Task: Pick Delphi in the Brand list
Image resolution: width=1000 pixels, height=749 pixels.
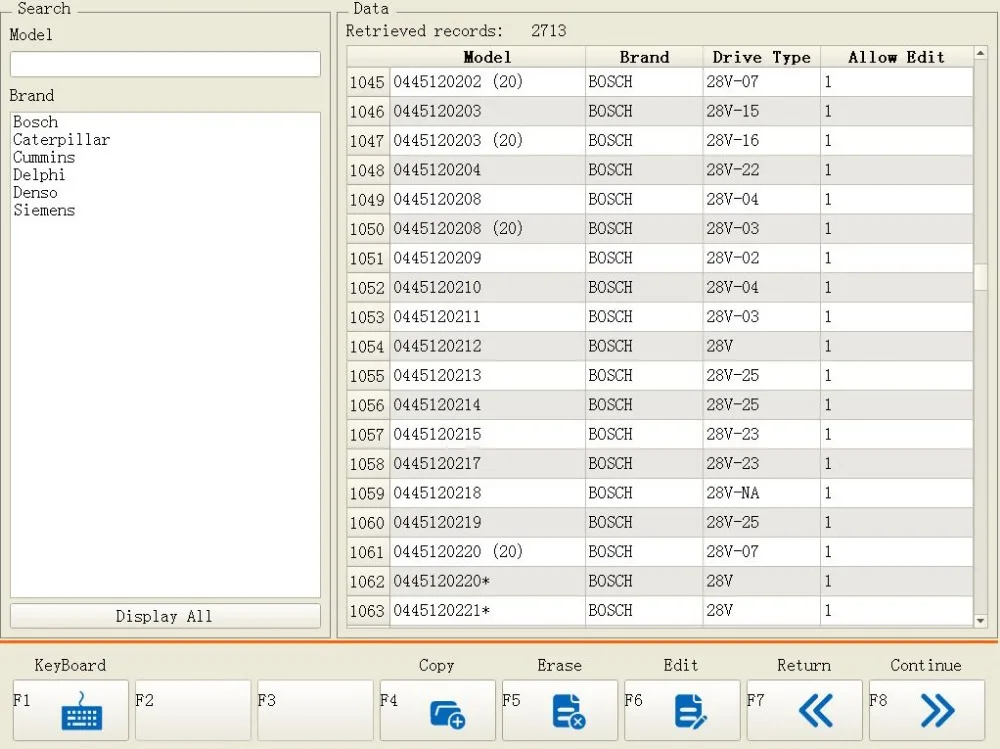Action: 39,175
